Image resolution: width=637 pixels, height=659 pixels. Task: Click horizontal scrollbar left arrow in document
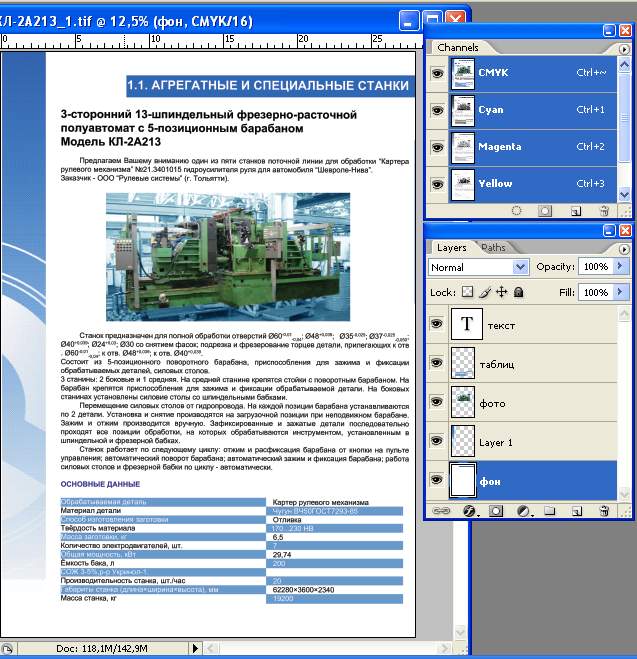pyautogui.click(x=211, y=648)
